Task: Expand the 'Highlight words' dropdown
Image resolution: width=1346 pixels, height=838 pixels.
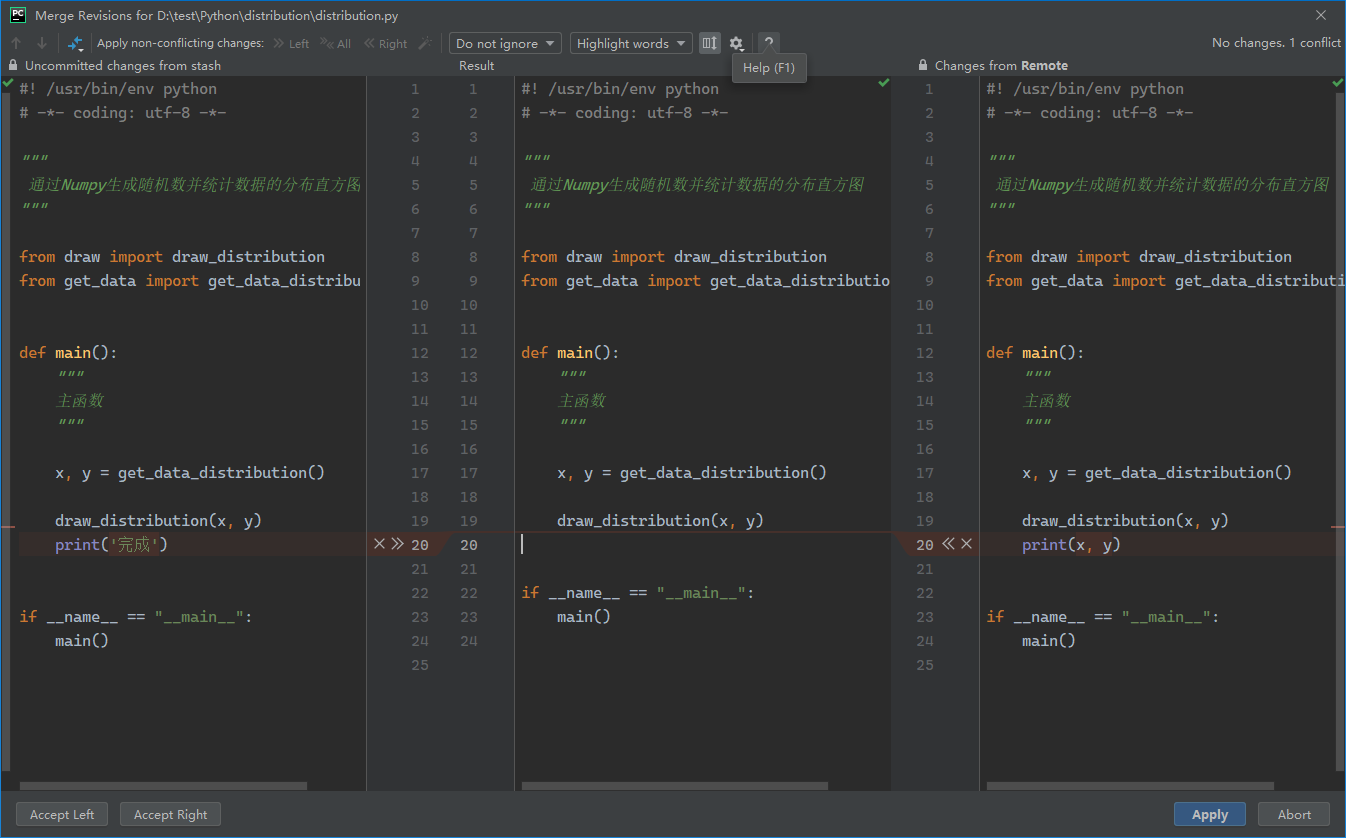Action: [x=630, y=43]
